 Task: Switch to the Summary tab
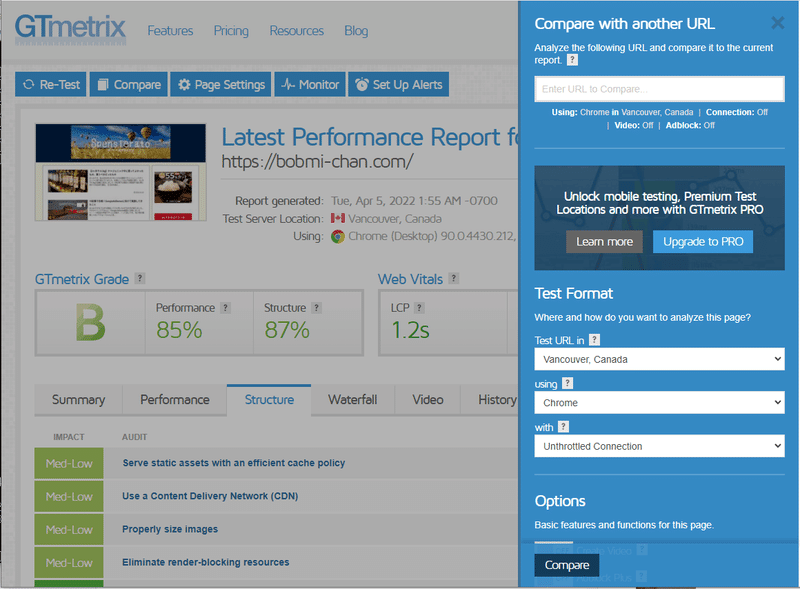[x=79, y=400]
